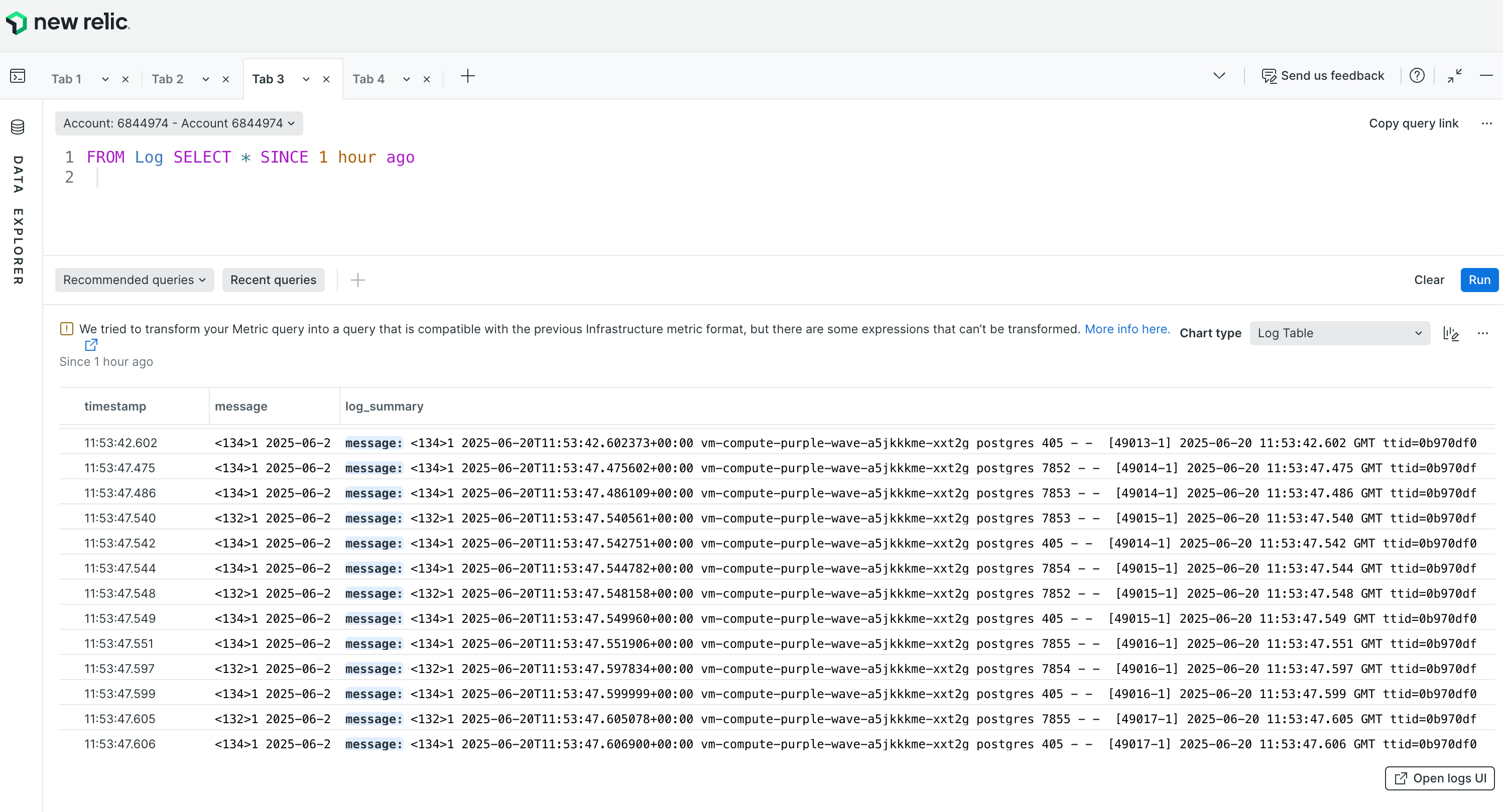Open the help question mark icon
Image resolution: width=1503 pixels, height=812 pixels.
(x=1418, y=75)
